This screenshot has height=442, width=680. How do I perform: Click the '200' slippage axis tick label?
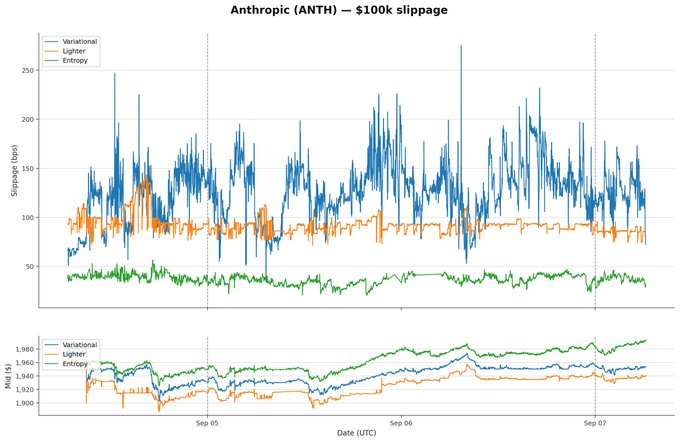tap(28, 119)
